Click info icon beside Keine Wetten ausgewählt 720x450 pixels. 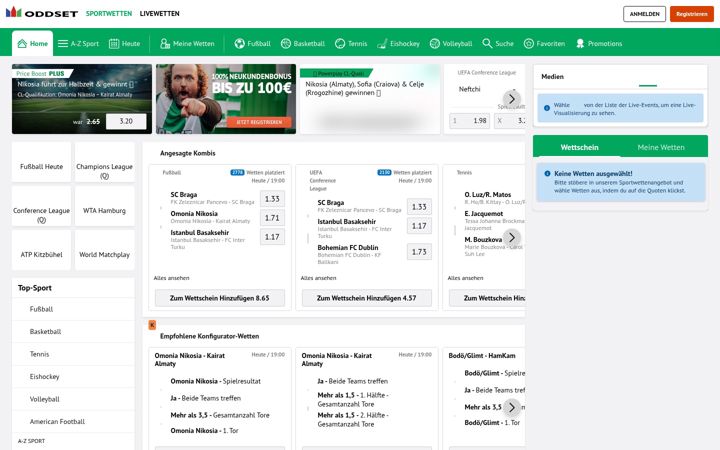pos(547,174)
